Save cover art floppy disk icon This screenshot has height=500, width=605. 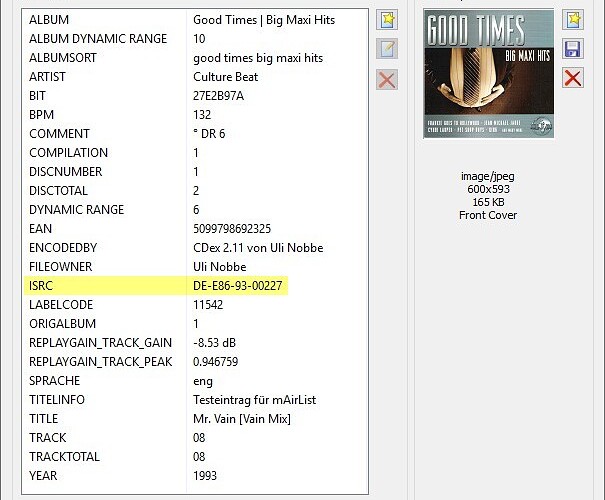point(573,49)
